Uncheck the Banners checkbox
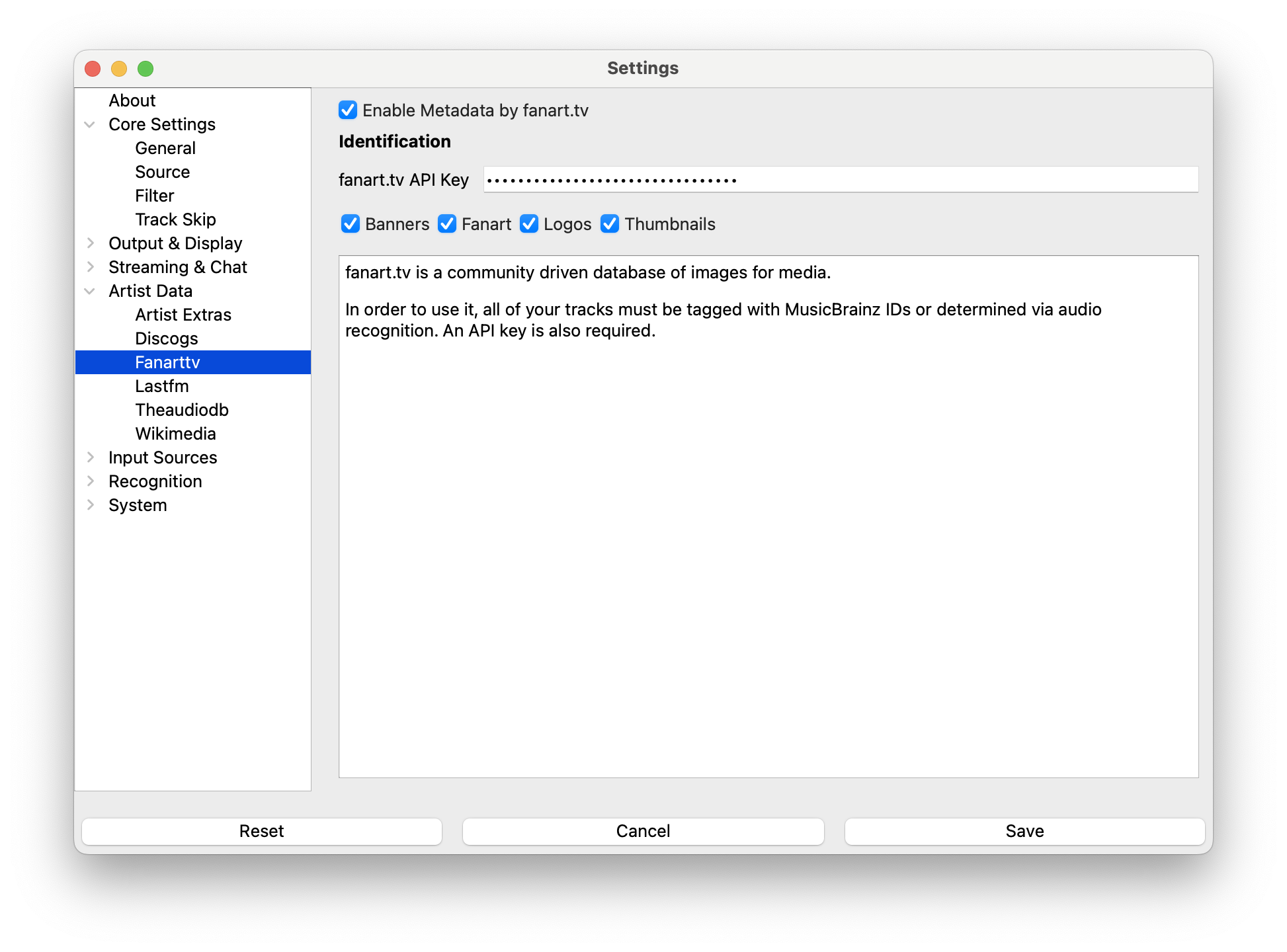The width and height of the screenshot is (1287, 952). (351, 224)
